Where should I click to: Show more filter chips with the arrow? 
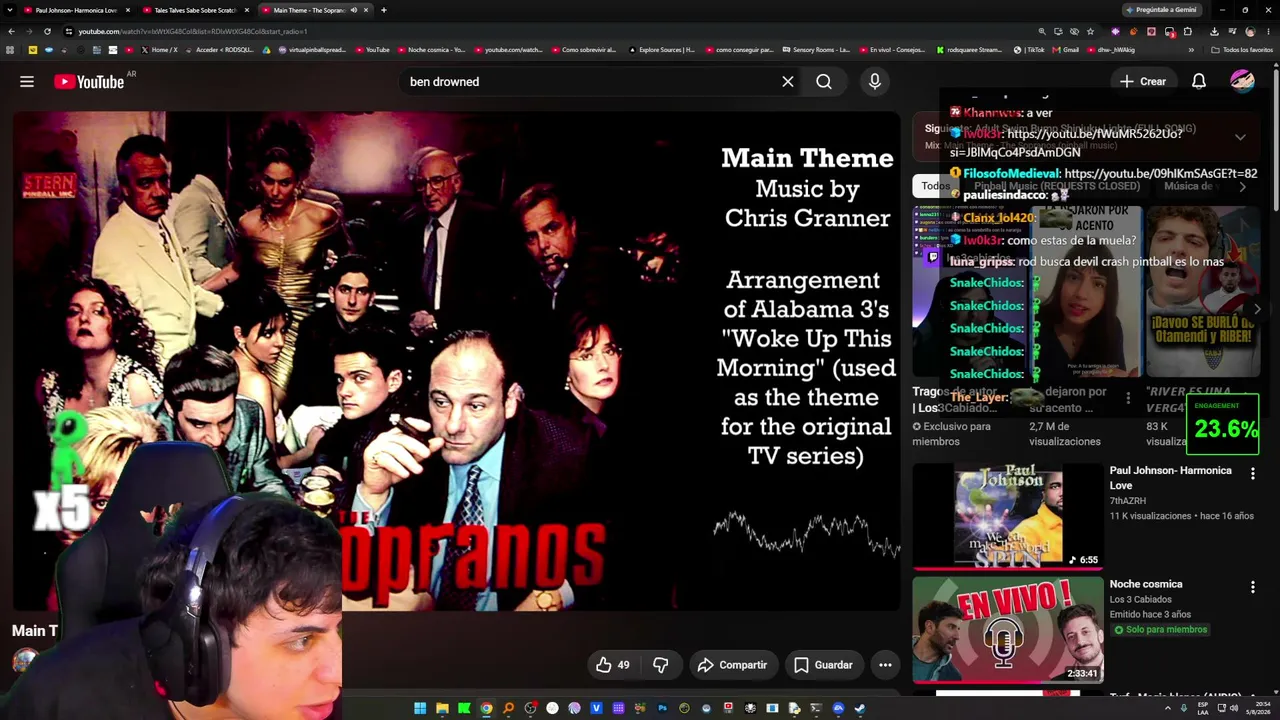pos(1243,186)
